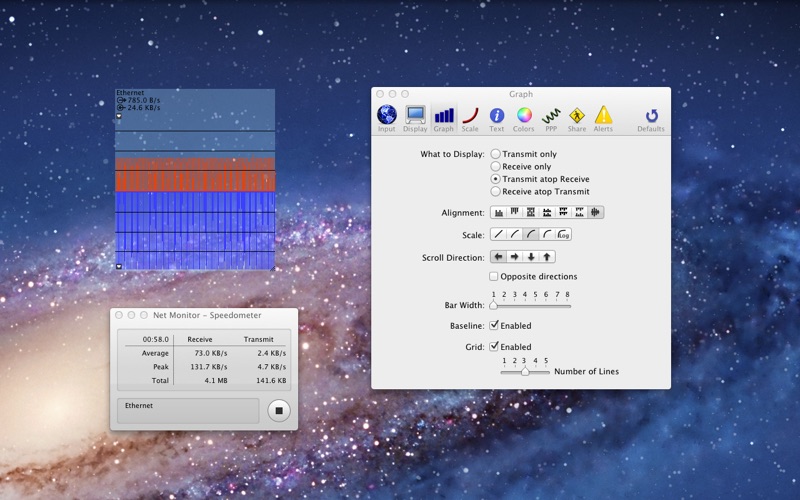
Task: Choose bottom-aligned bars in Alignment row
Action: tap(499, 212)
